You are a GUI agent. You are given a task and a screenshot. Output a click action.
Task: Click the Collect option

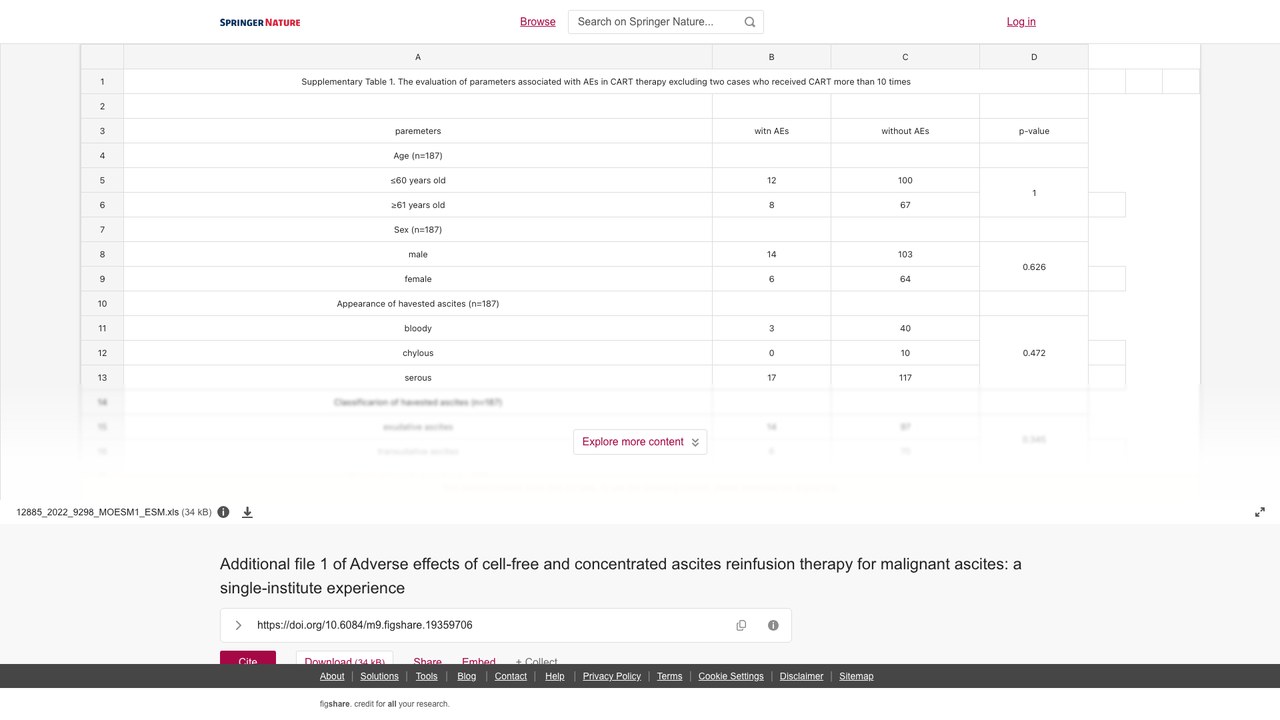tap(537, 661)
